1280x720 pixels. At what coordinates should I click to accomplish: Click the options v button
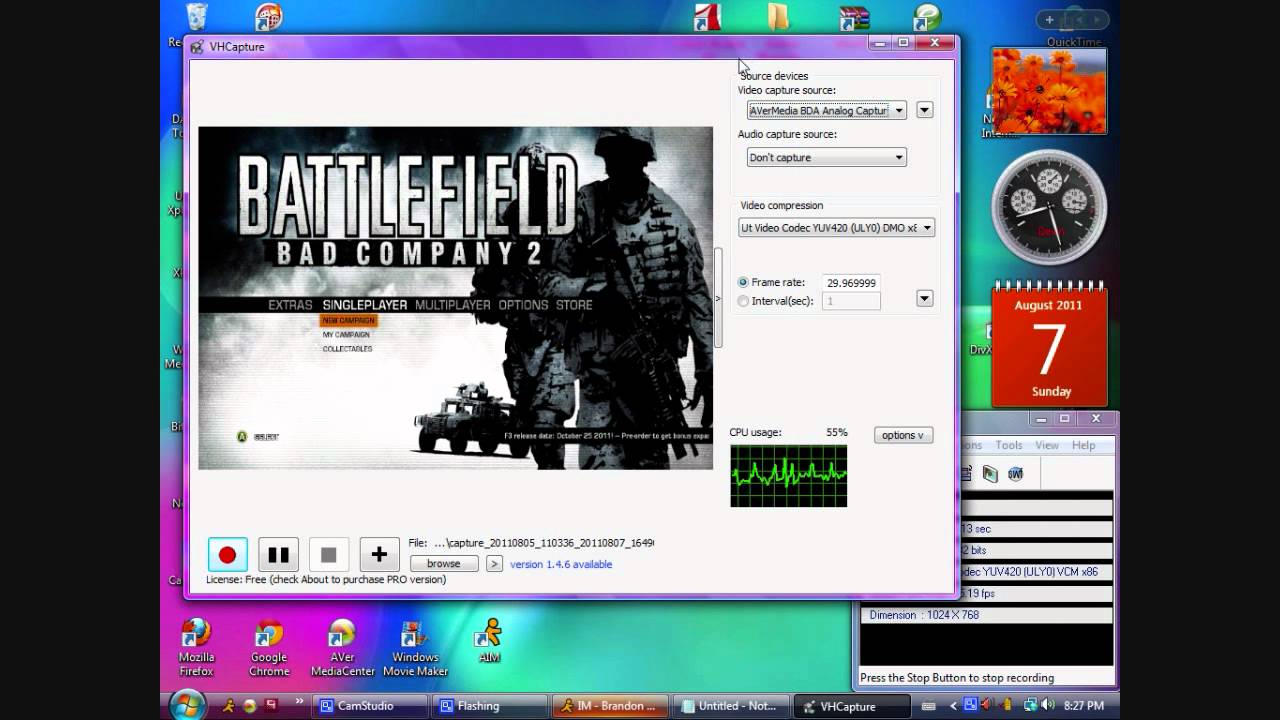point(904,435)
